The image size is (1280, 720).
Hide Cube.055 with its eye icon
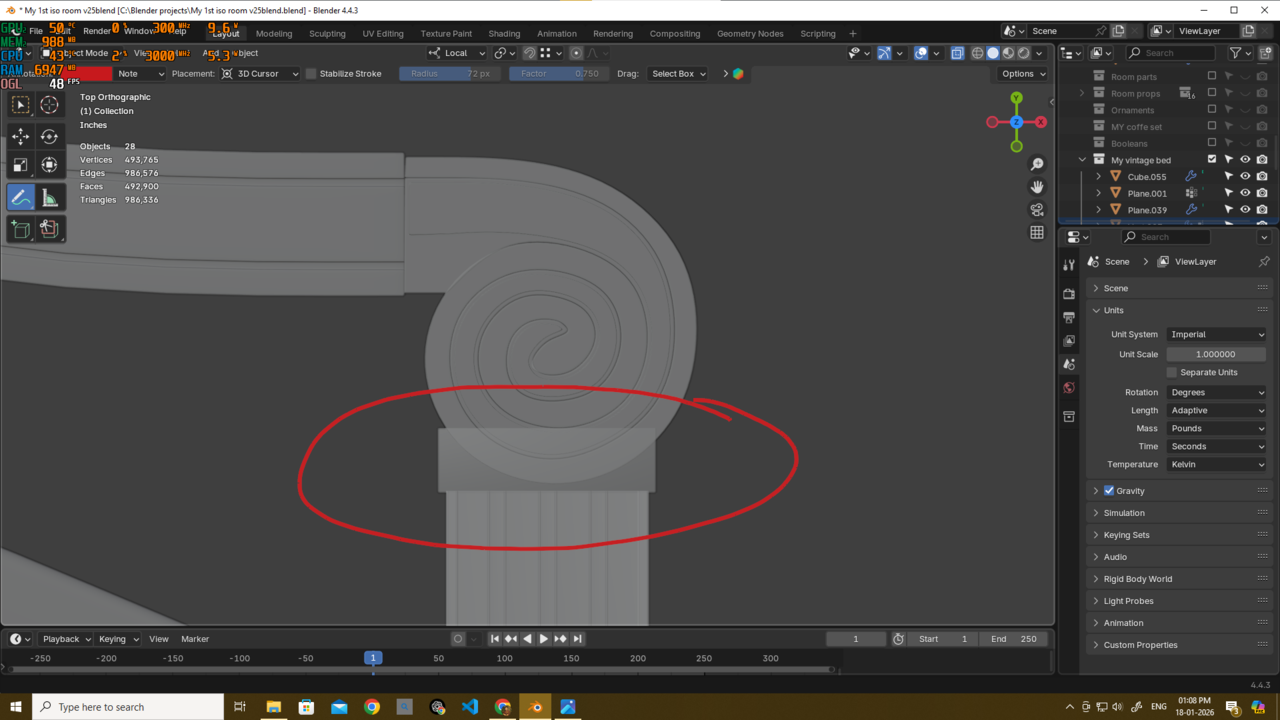click(1245, 177)
